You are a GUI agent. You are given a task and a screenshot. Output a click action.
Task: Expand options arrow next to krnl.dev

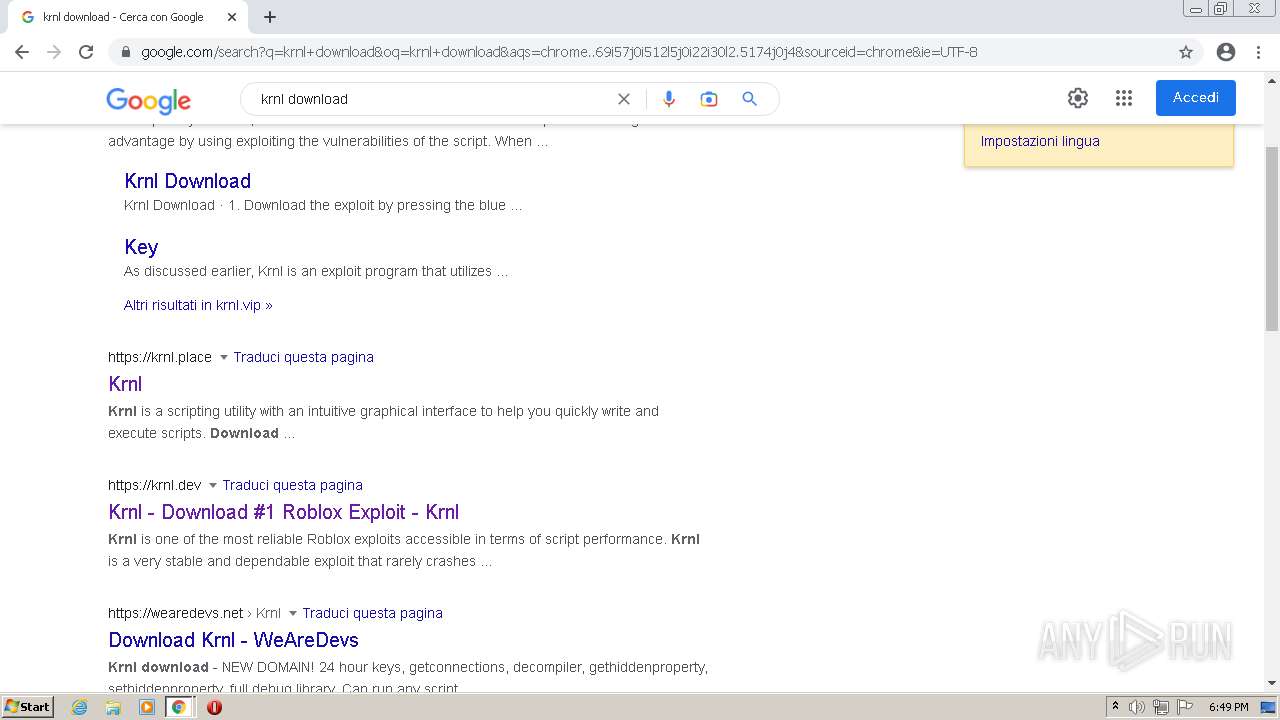212,486
